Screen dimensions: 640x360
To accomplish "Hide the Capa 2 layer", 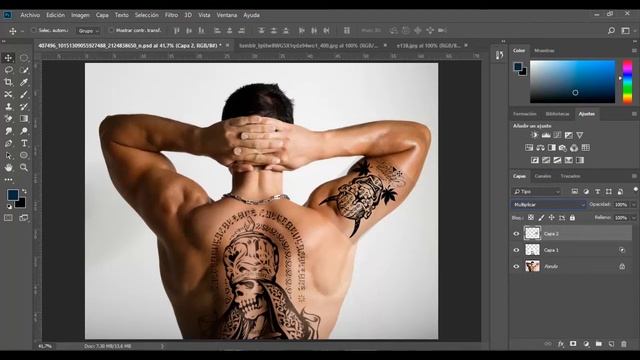I will (516, 234).
